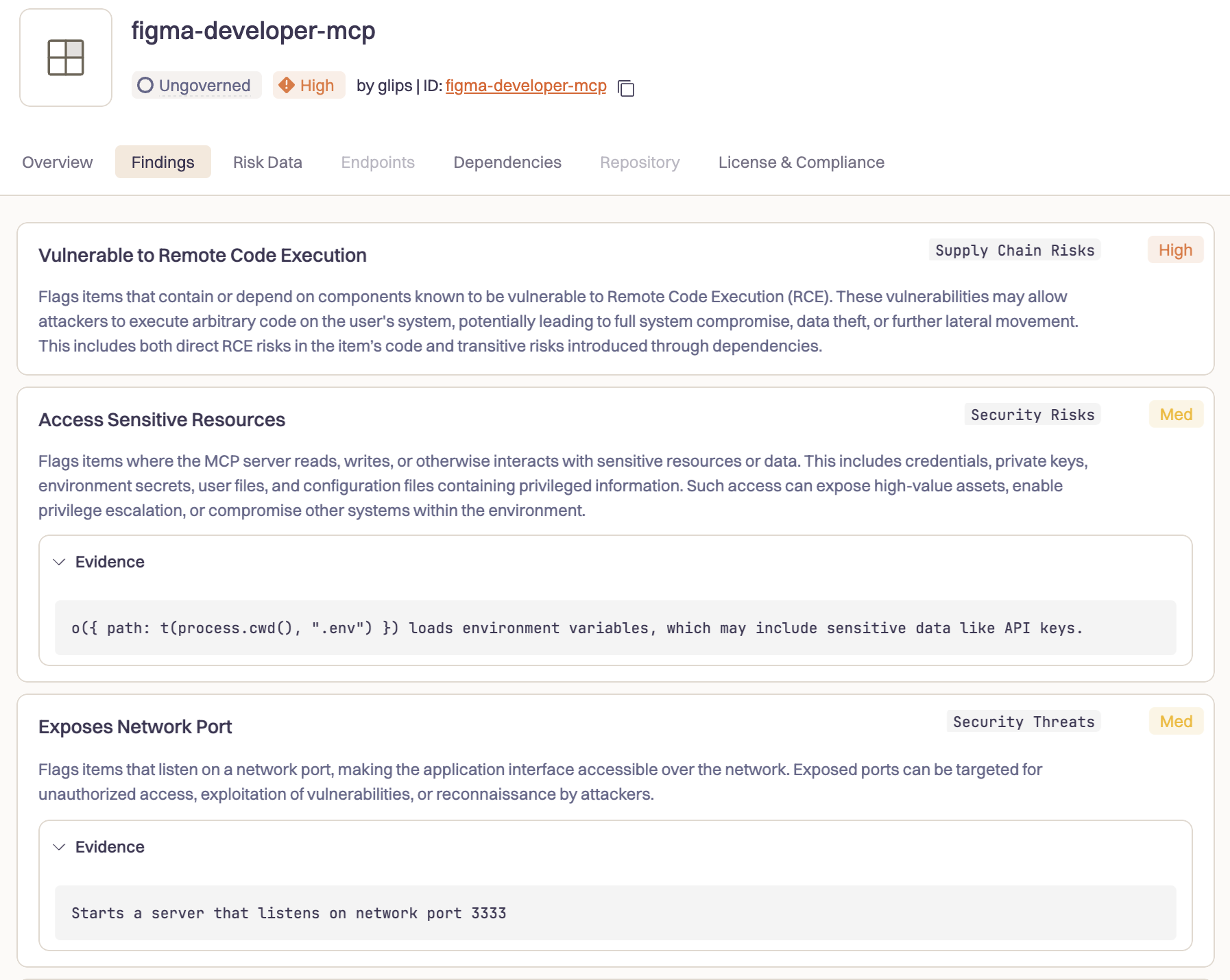This screenshot has width=1230, height=980.
Task: Click the Remote Code Execution description paragraph
Action: pos(558,321)
